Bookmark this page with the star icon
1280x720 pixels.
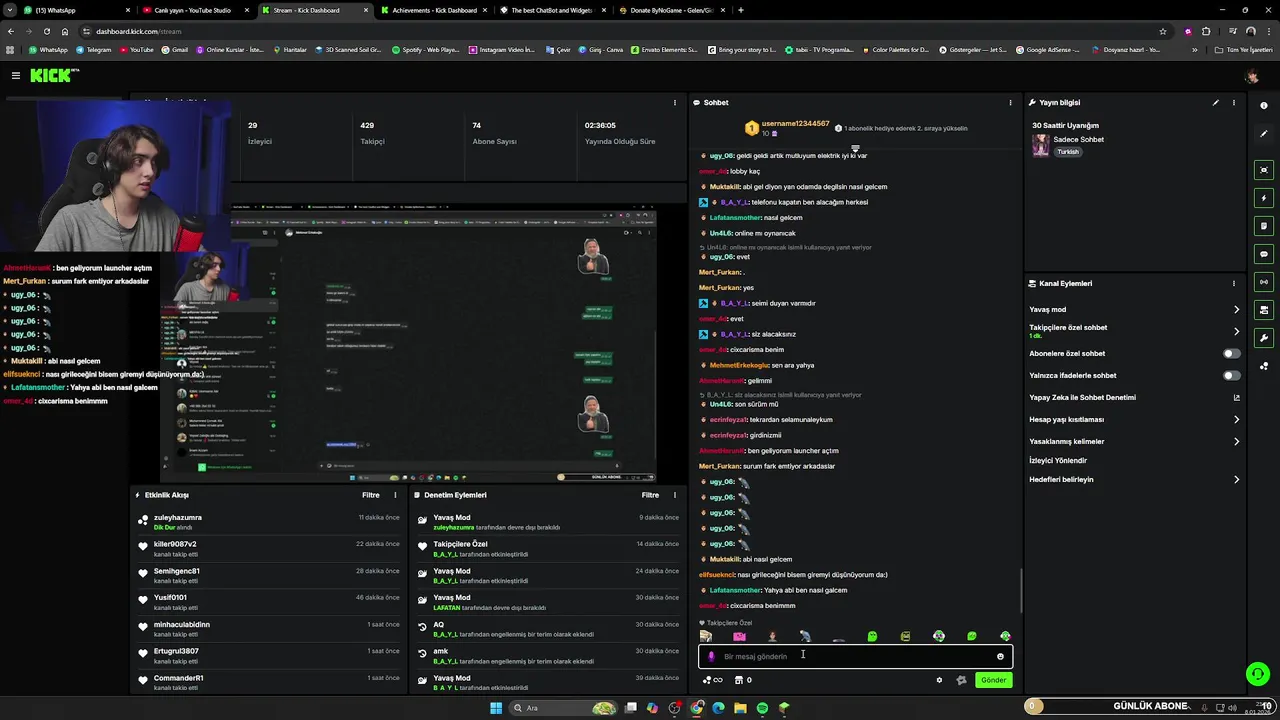1162,31
